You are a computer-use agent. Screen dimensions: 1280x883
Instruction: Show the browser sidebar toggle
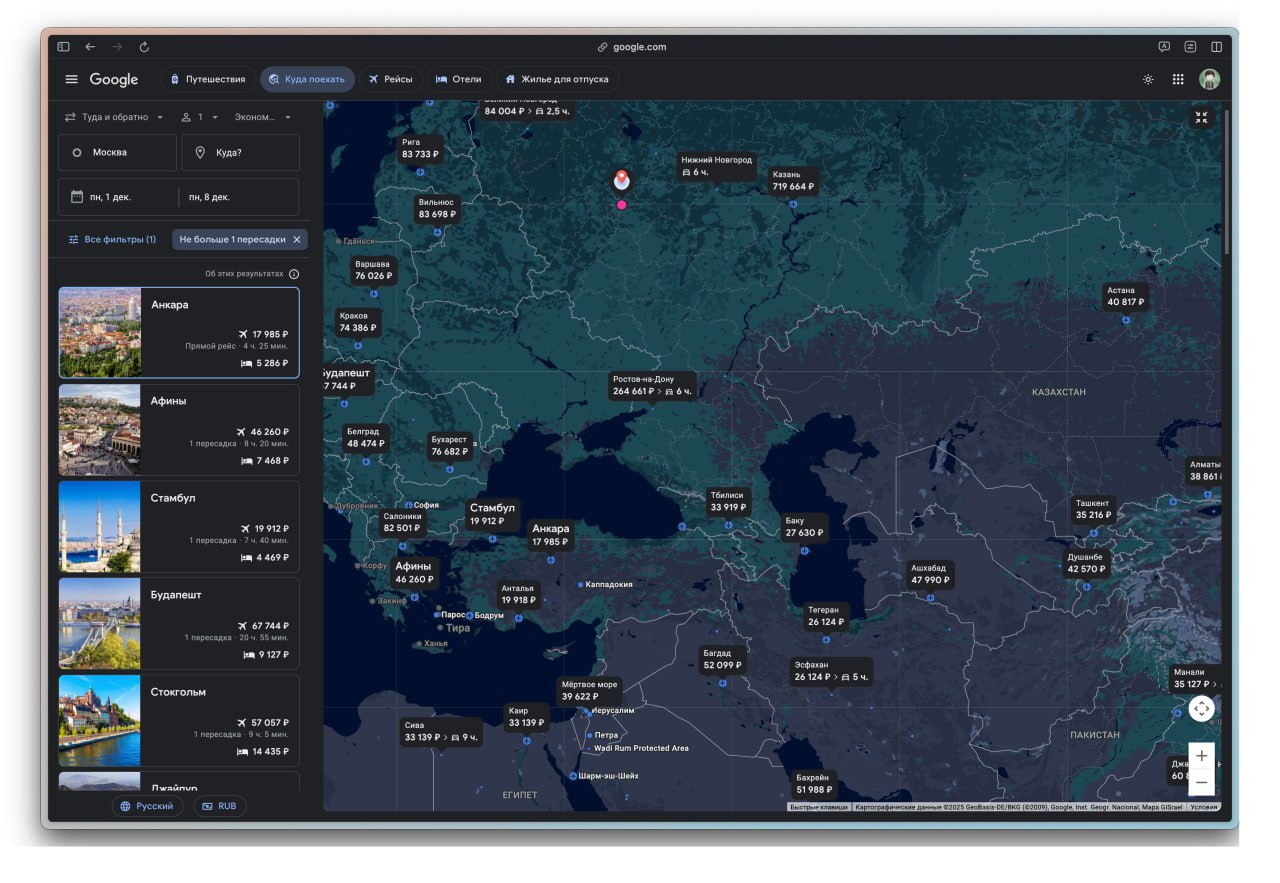coord(63,47)
